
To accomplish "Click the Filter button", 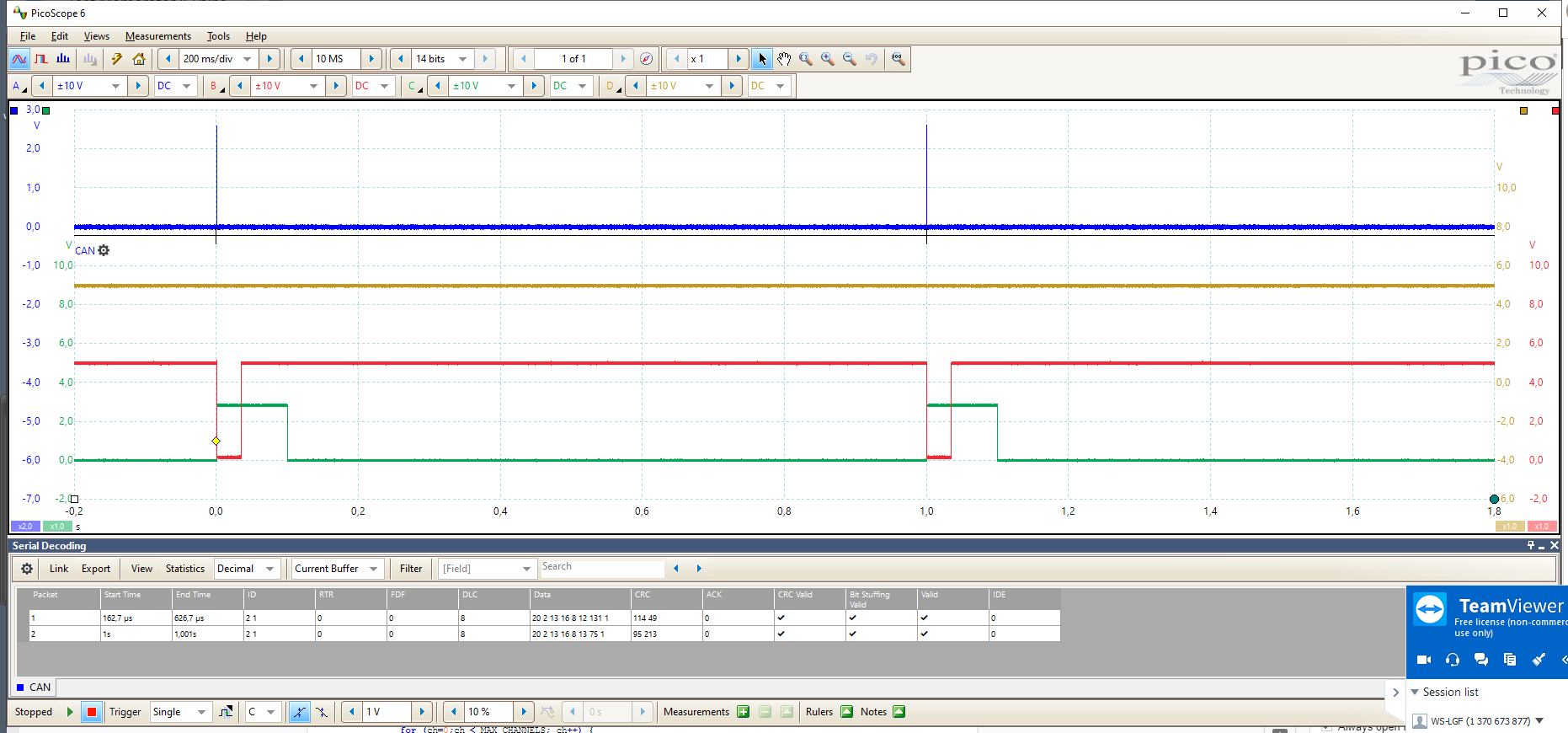I will [x=411, y=569].
